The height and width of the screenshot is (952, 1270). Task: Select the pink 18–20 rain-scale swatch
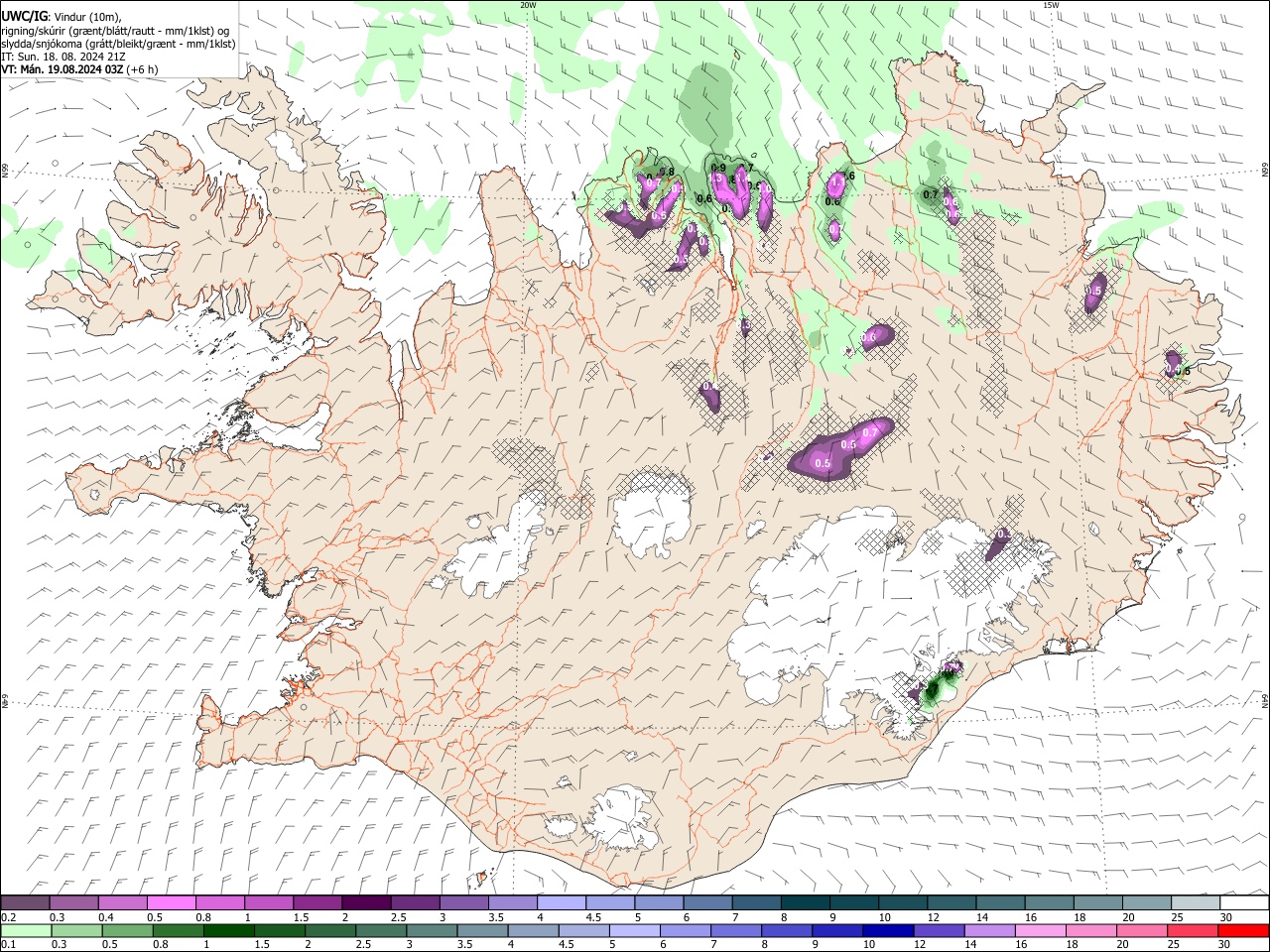[x=1091, y=931]
